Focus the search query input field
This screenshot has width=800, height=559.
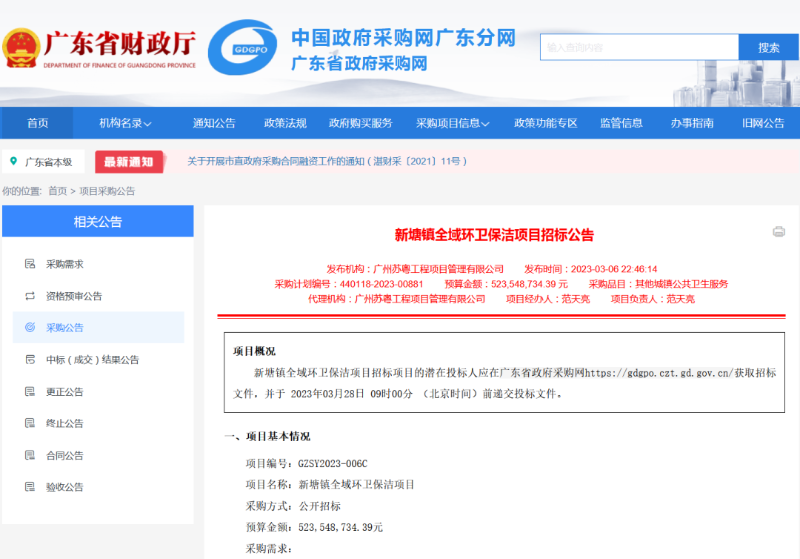click(639, 47)
